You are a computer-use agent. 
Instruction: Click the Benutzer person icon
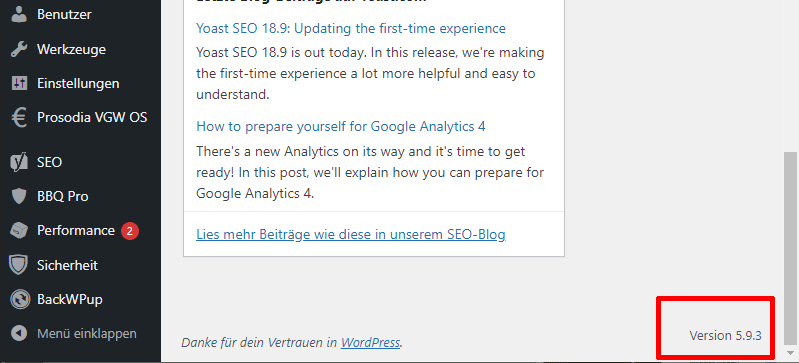[x=19, y=14]
